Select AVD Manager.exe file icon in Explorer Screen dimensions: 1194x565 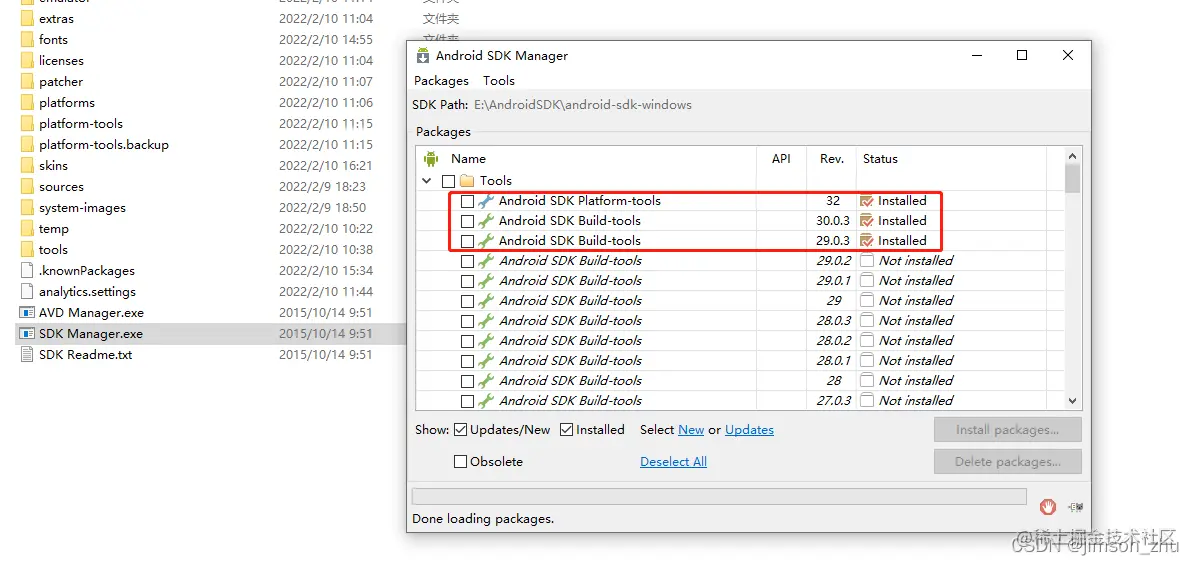tap(27, 313)
